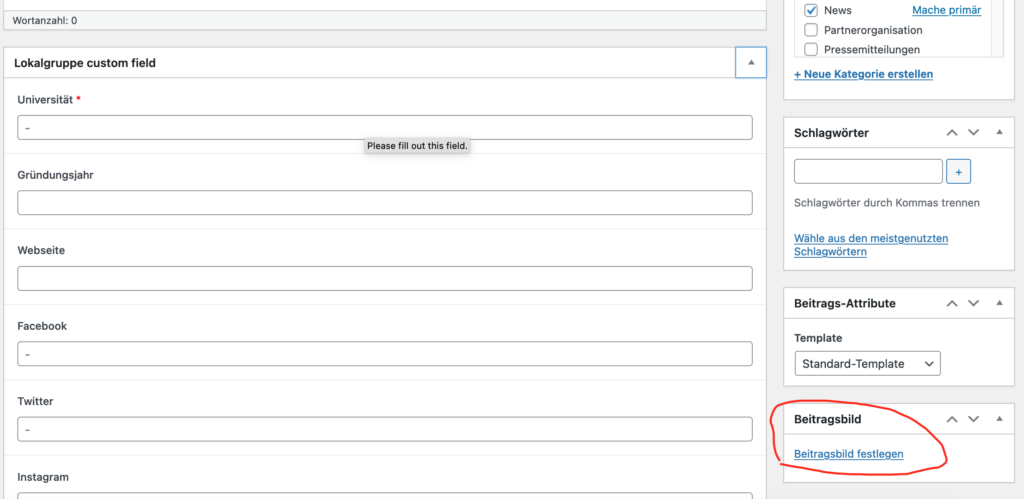
Task: Move Beitrags-Attribute panel down
Action: (x=973, y=303)
